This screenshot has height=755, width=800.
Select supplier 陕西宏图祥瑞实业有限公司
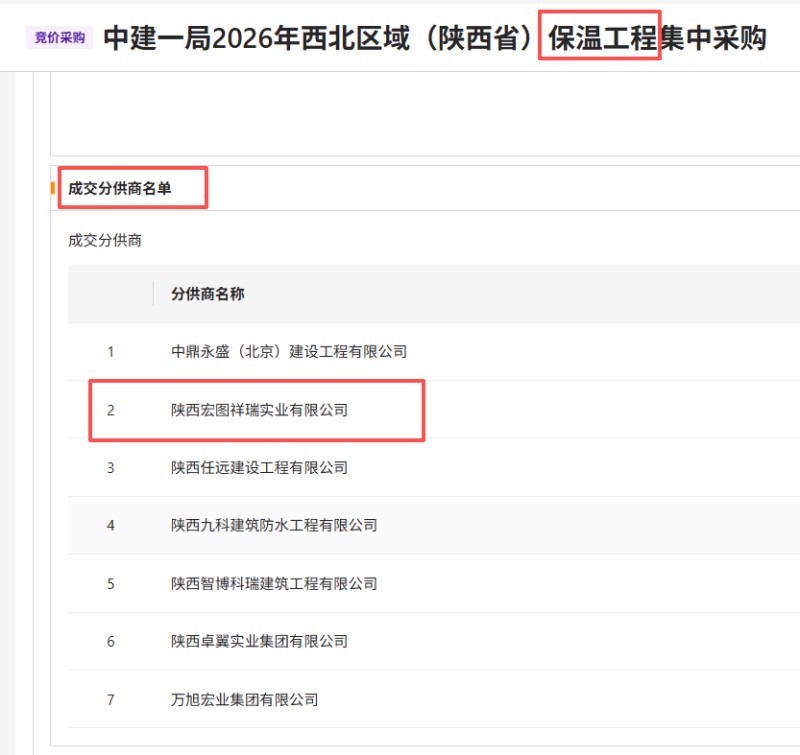260,410
